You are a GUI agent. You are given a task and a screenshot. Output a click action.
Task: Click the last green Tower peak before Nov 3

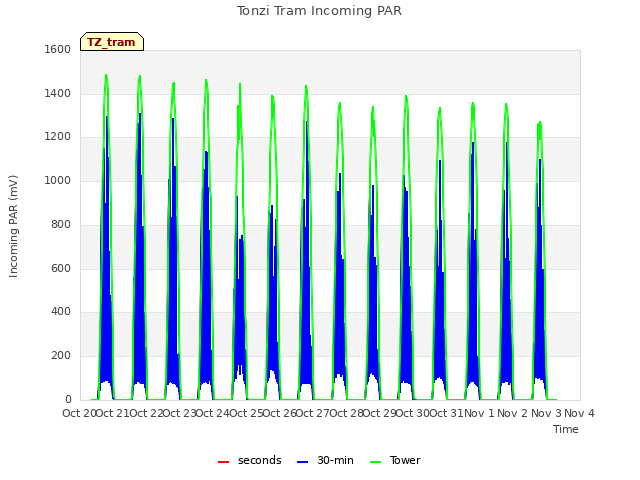click(x=540, y=122)
